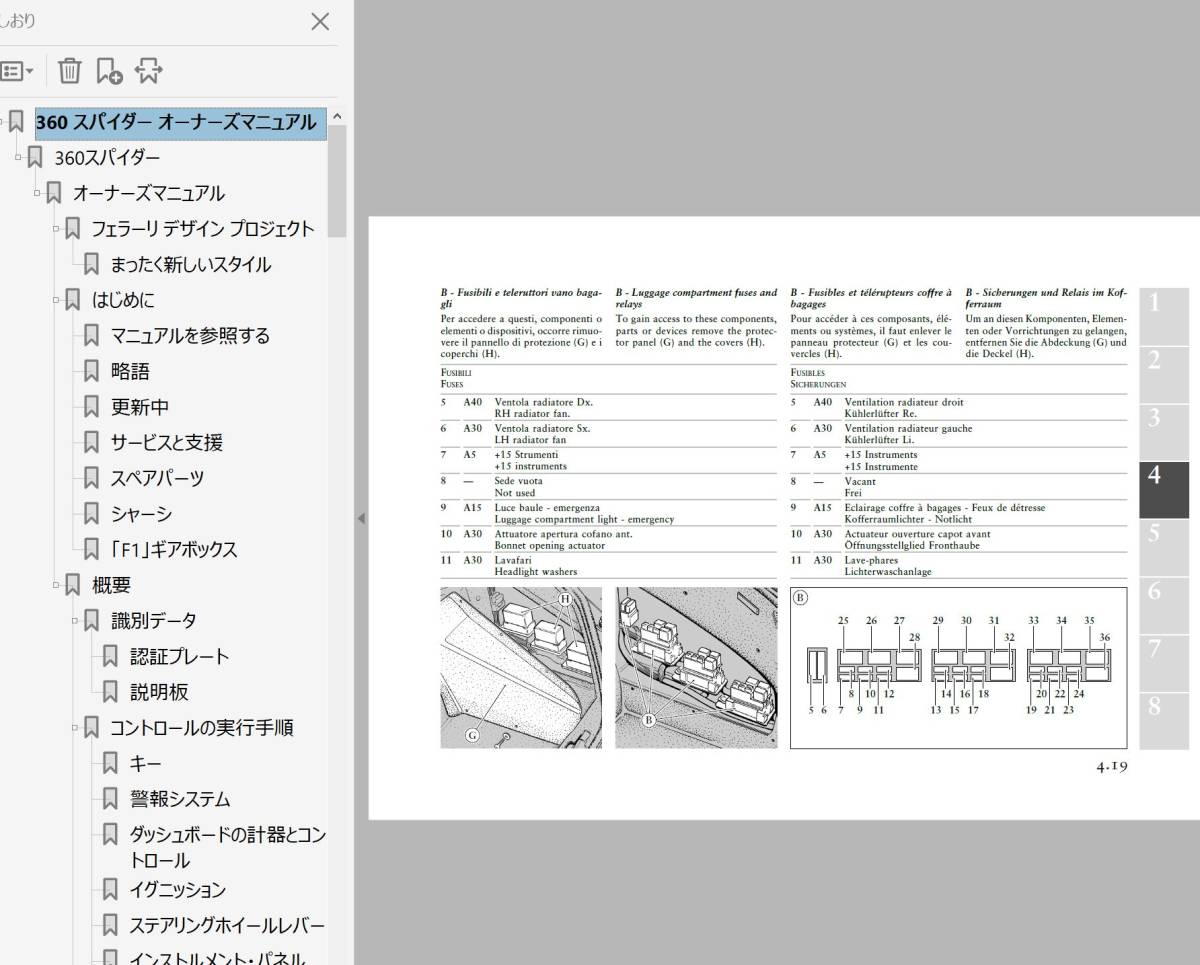Click bookmark icon beside 警報システム
1200x965 pixels.
(111, 799)
